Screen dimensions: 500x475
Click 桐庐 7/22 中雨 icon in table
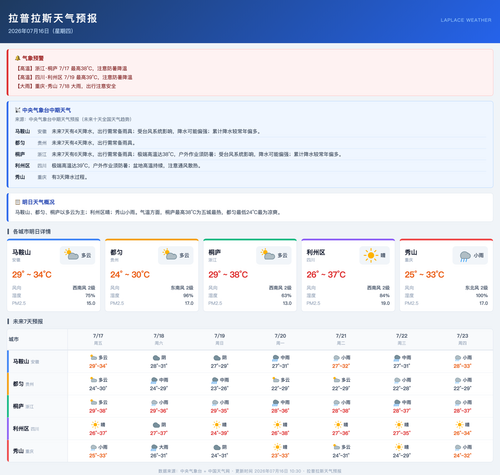pos(397,402)
